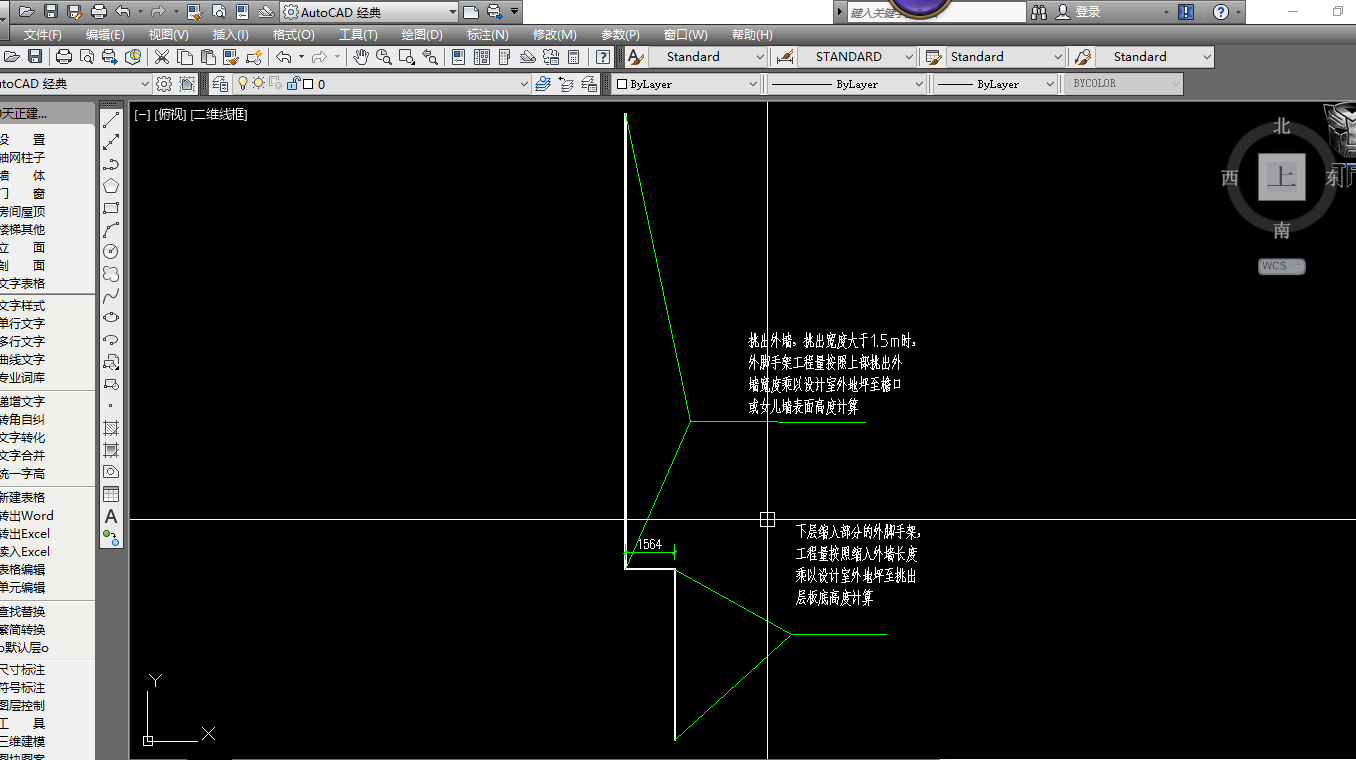Open the 帮助(H) menu
The width and height of the screenshot is (1356, 760).
point(753,35)
